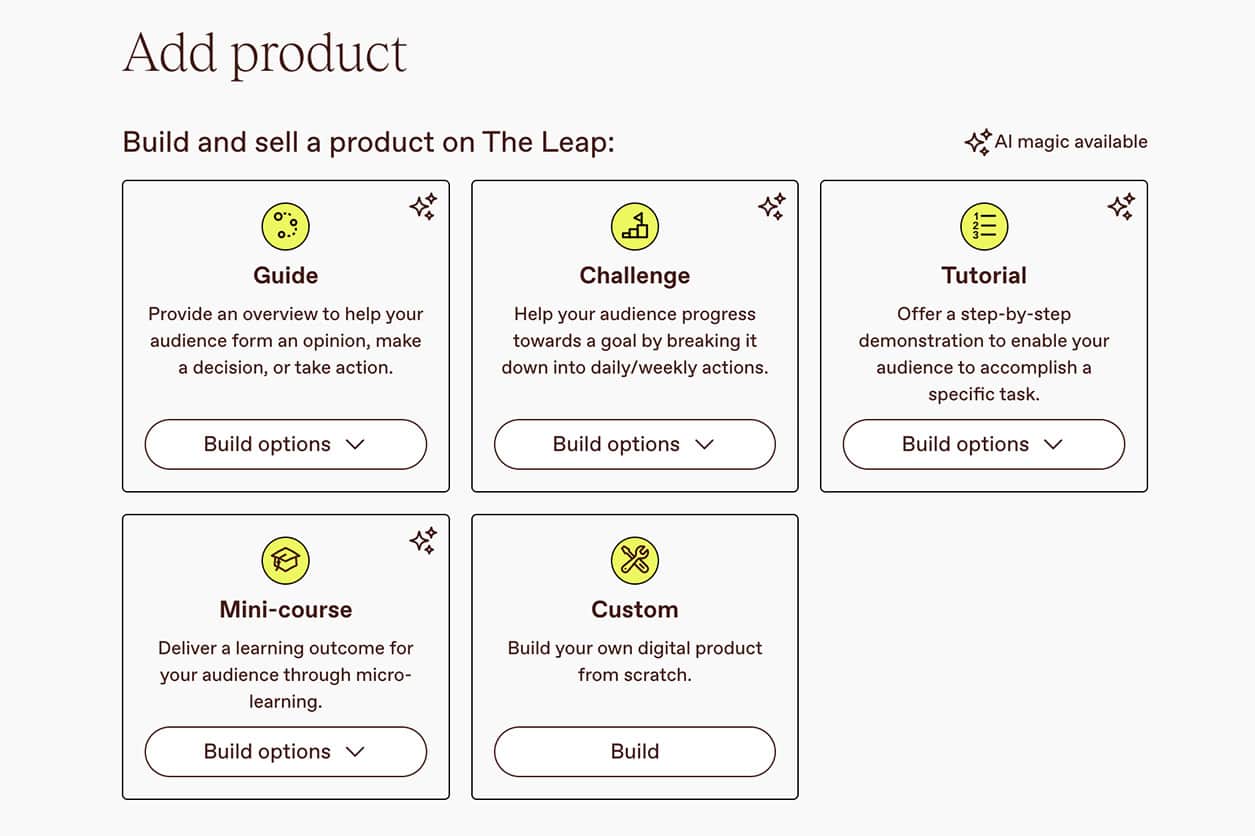Image resolution: width=1255 pixels, height=836 pixels.
Task: Open the Tutorial Build options dropdown
Action: pos(984,444)
